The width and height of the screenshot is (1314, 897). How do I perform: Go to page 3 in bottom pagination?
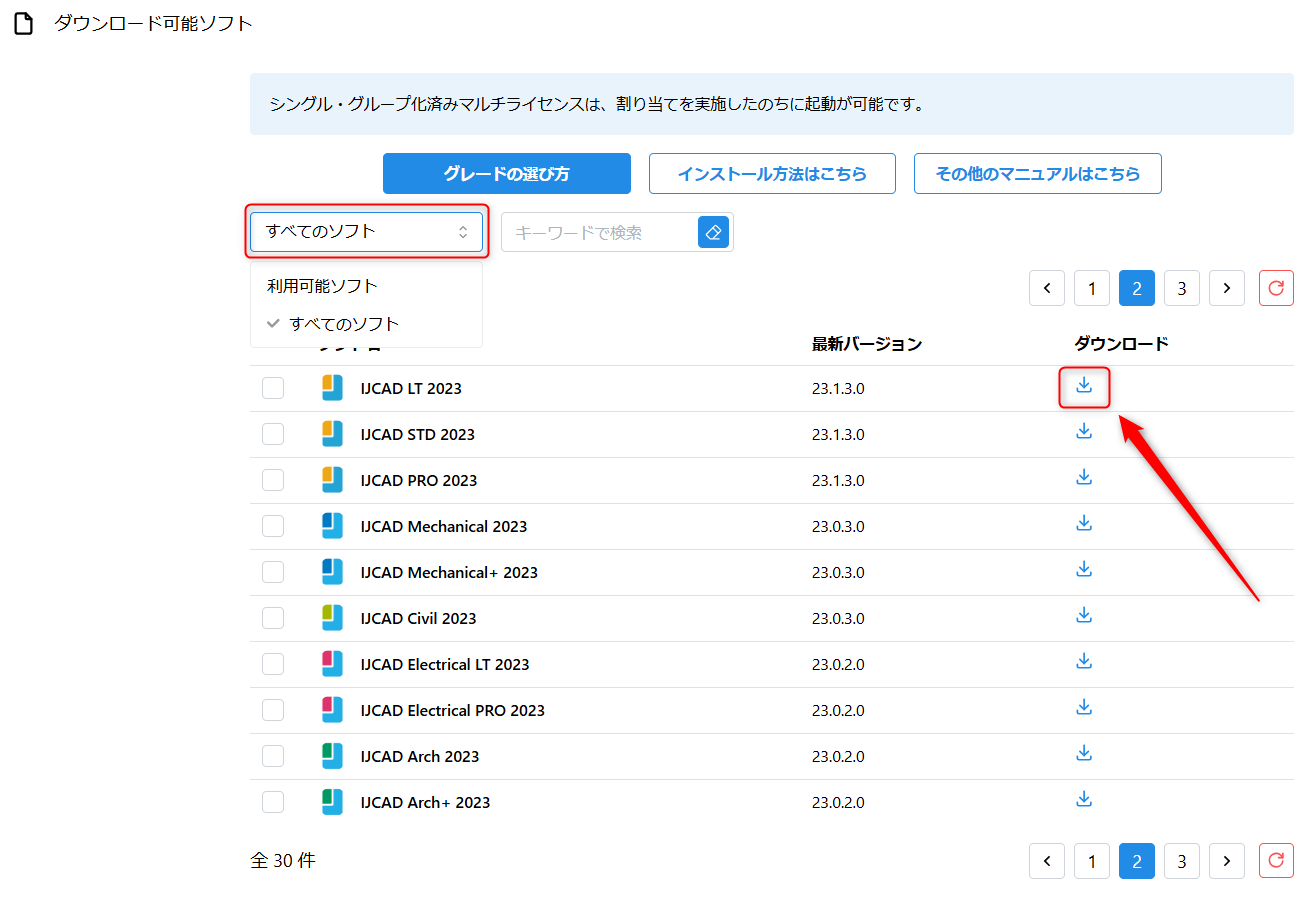pyautogui.click(x=1182, y=860)
